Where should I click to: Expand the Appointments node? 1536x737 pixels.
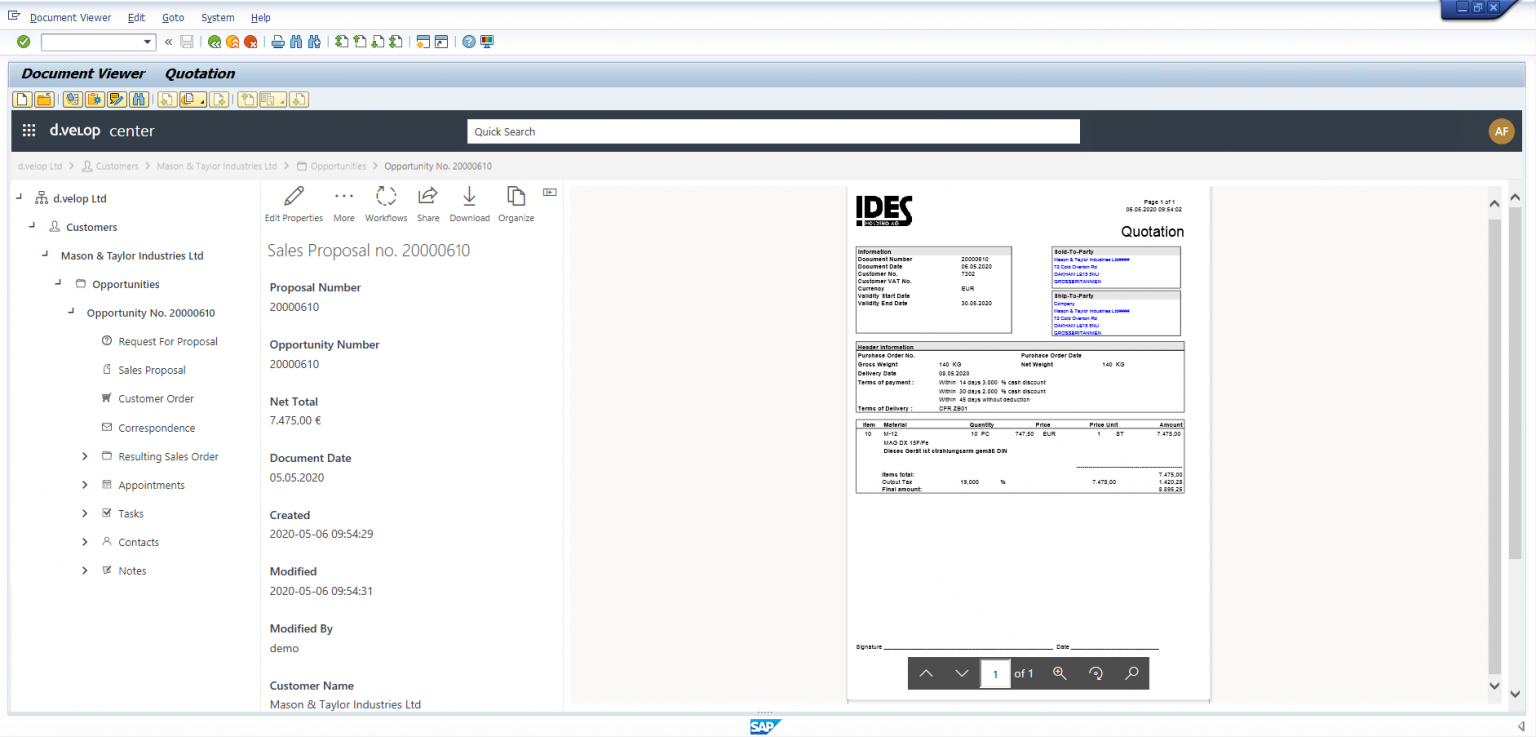pyautogui.click(x=85, y=485)
